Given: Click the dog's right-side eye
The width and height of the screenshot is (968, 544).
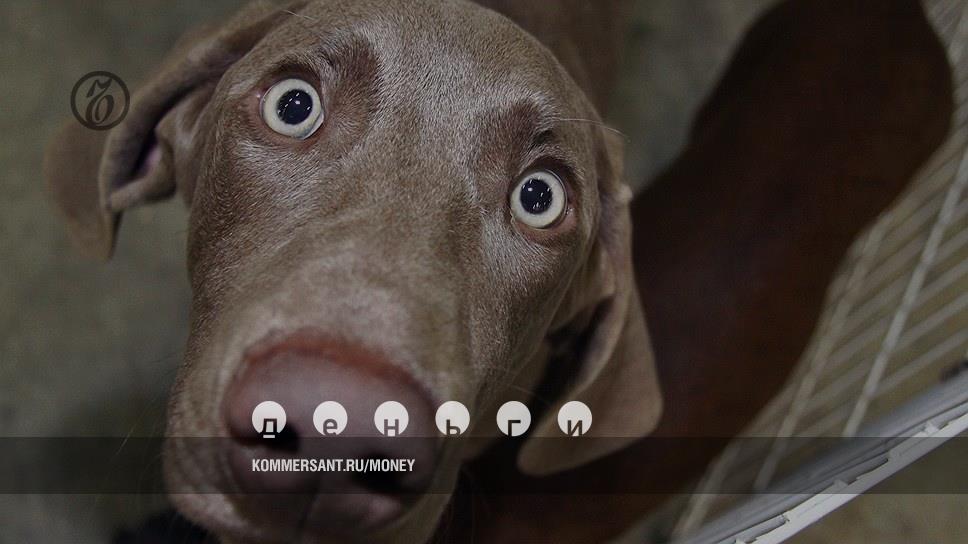Looking at the screenshot, I should [538, 198].
